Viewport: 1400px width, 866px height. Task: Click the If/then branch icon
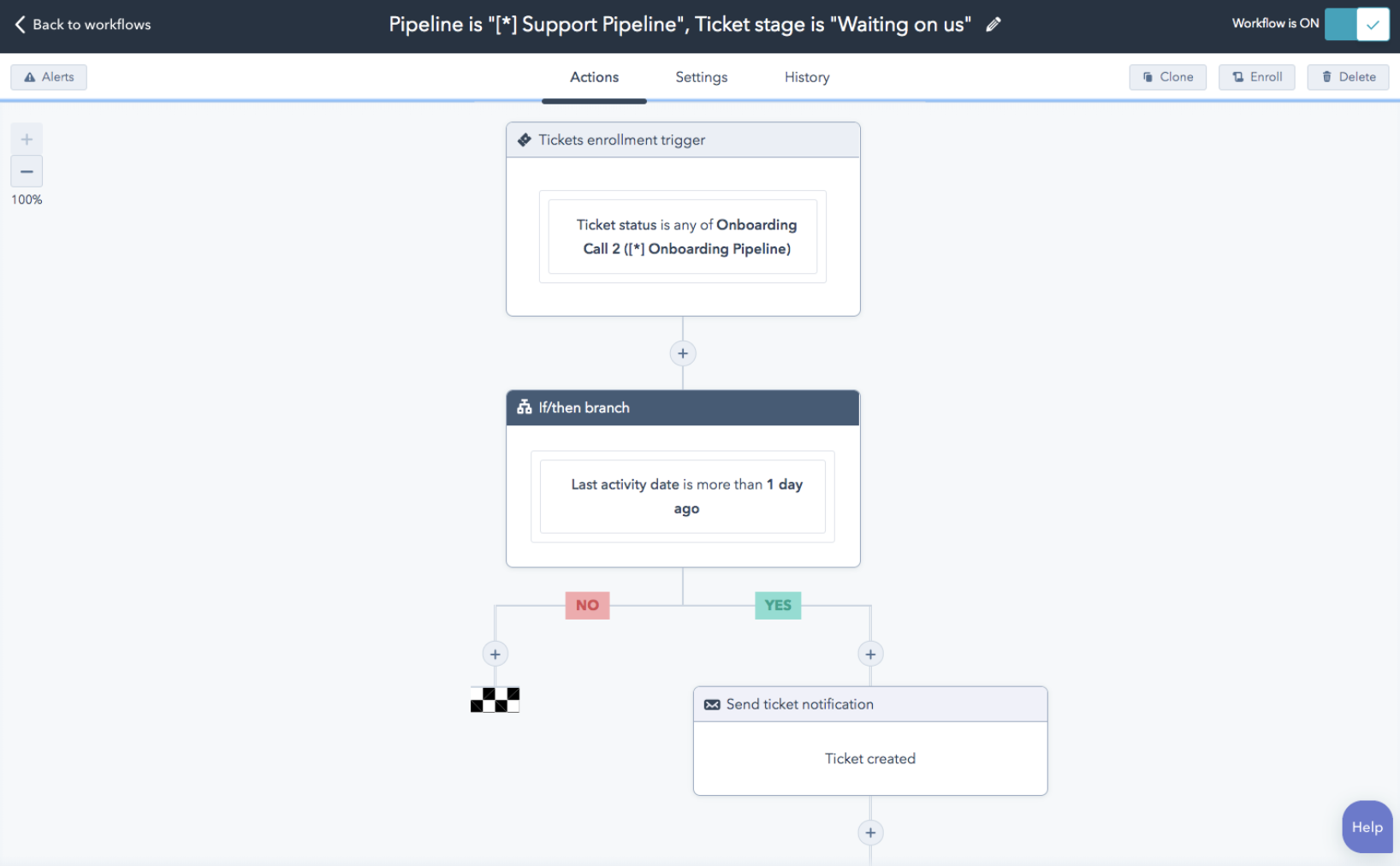523,408
